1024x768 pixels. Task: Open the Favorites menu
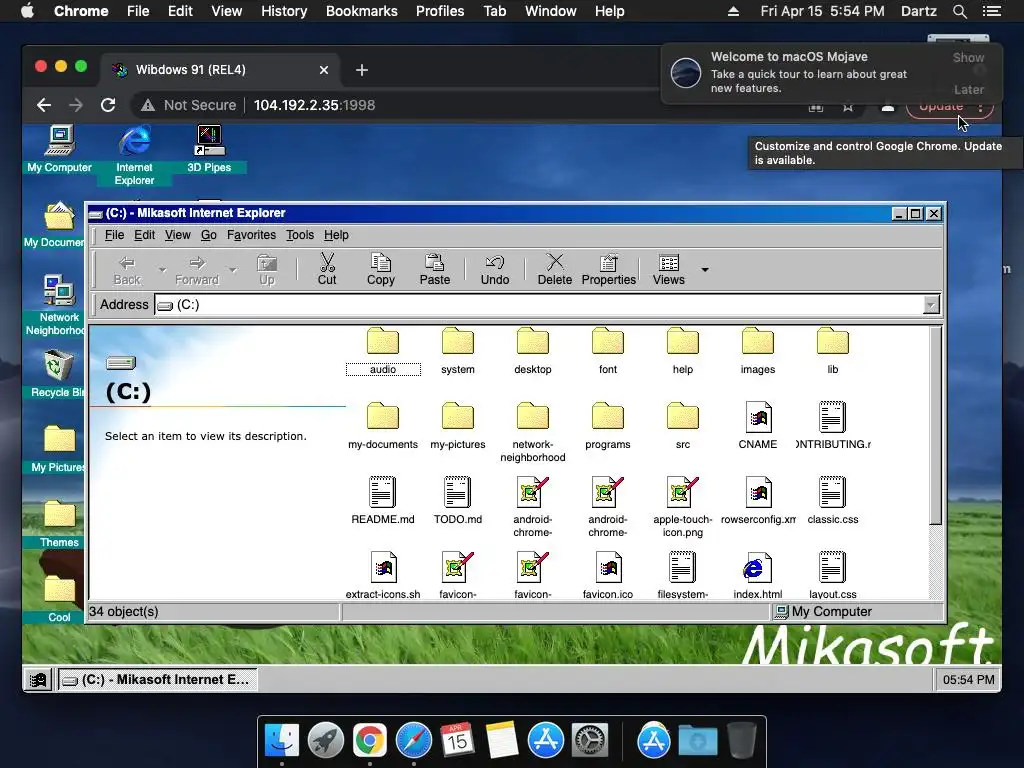pos(251,235)
